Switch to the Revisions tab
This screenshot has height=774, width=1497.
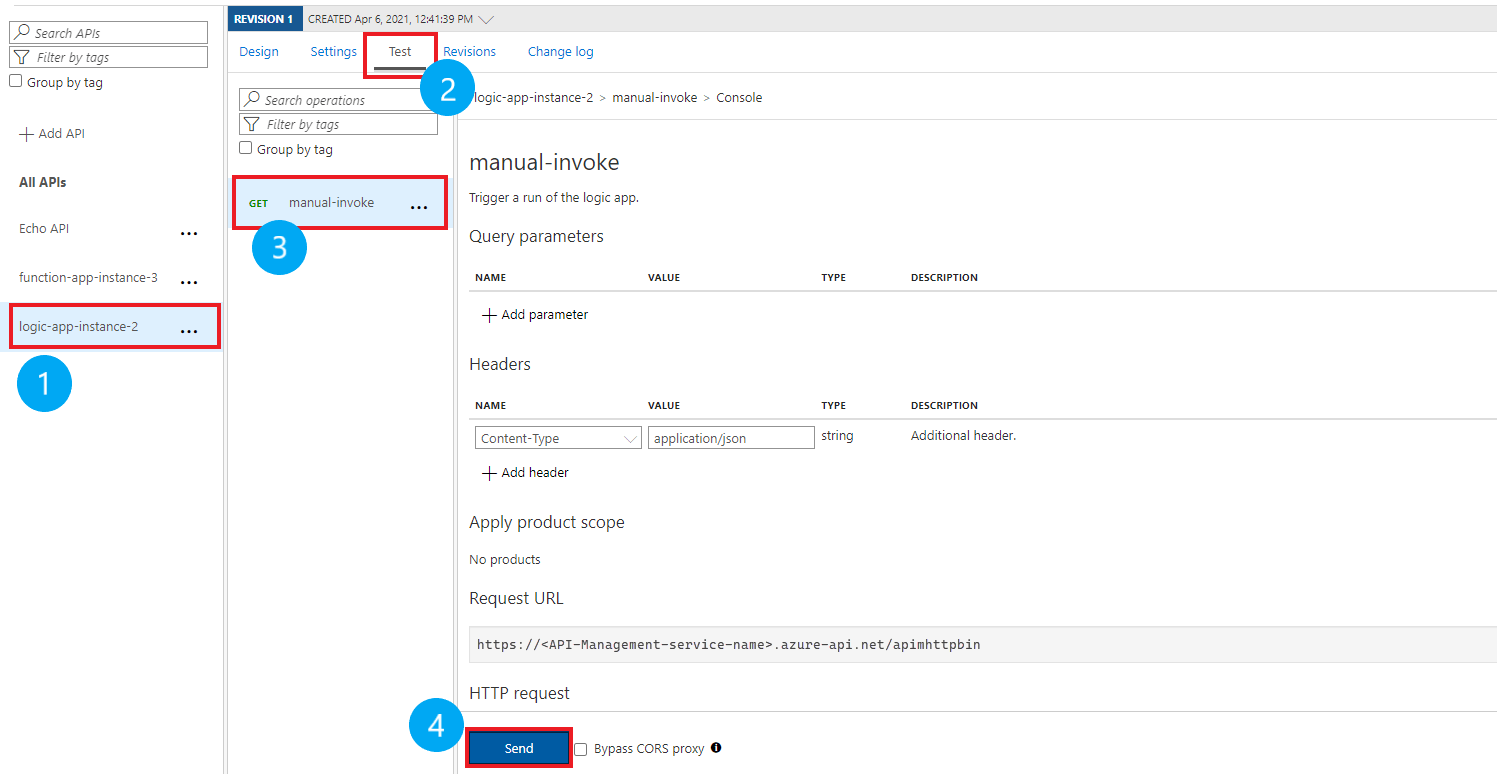tap(469, 51)
